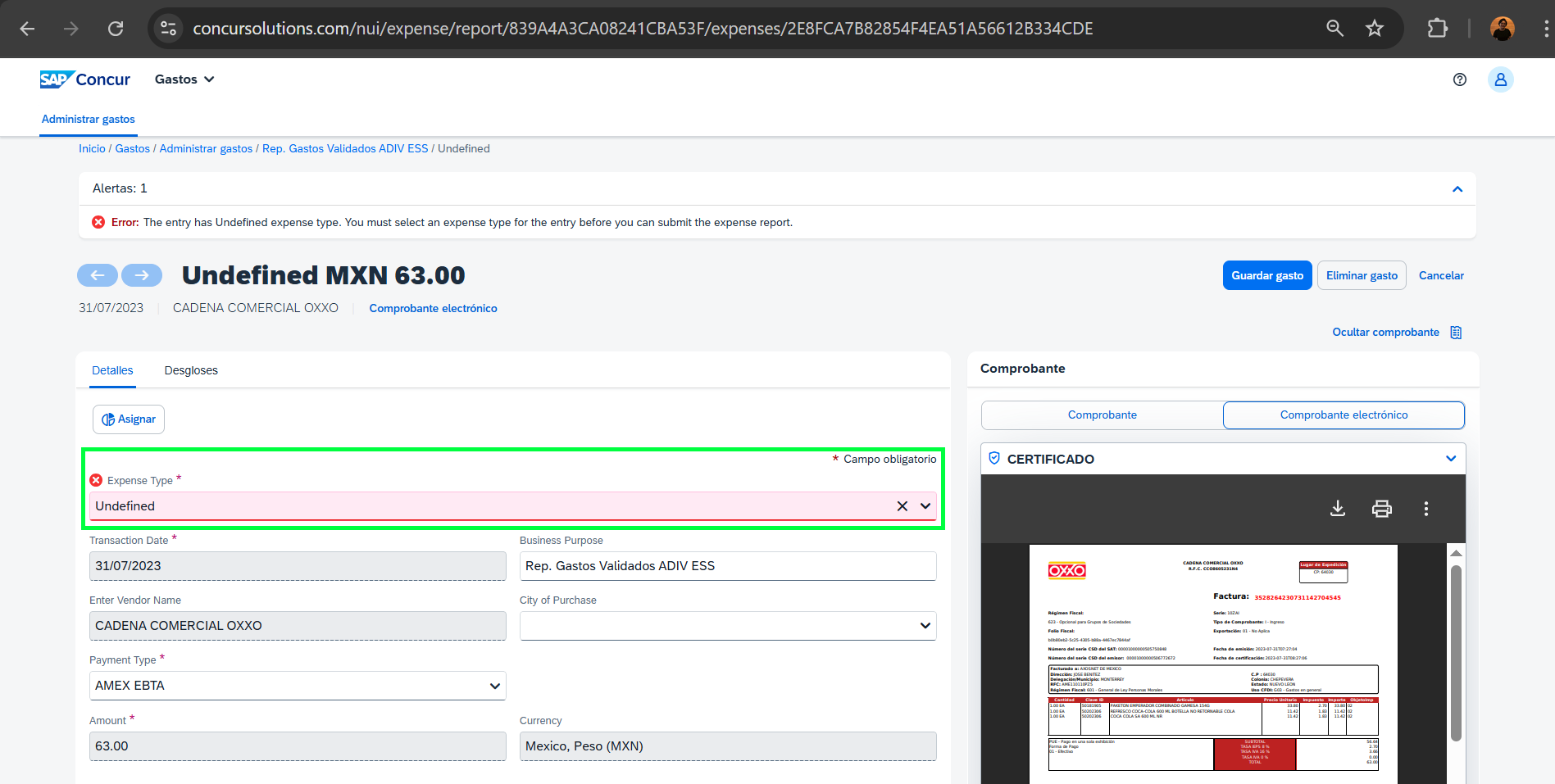The width and height of the screenshot is (1555, 784).
Task: Expand the CERTIFICADO section chevron
Action: 1451,459
